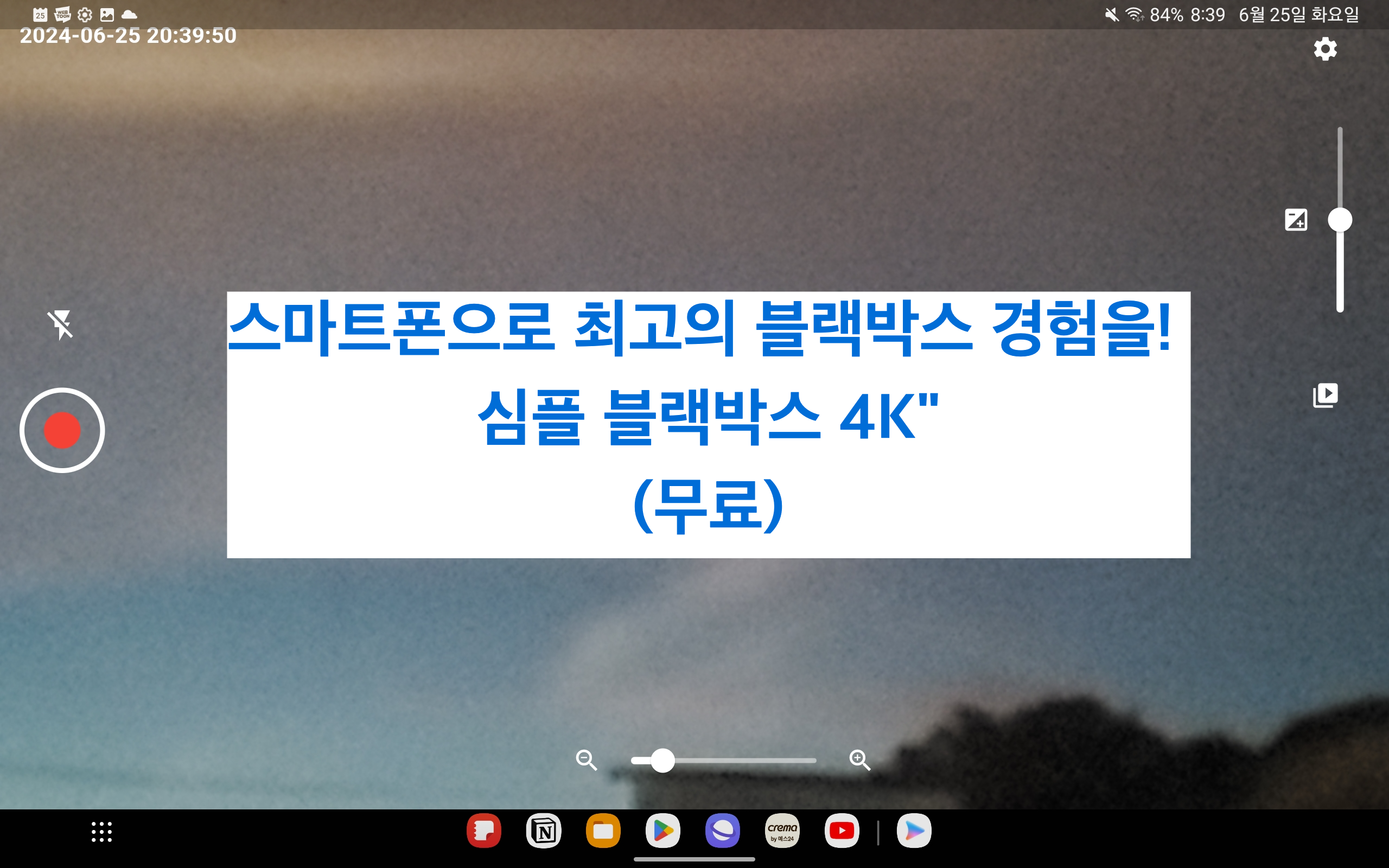Image resolution: width=1389 pixels, height=868 pixels.
Task: Click the horizontal zoom slider handle
Action: [x=663, y=761]
